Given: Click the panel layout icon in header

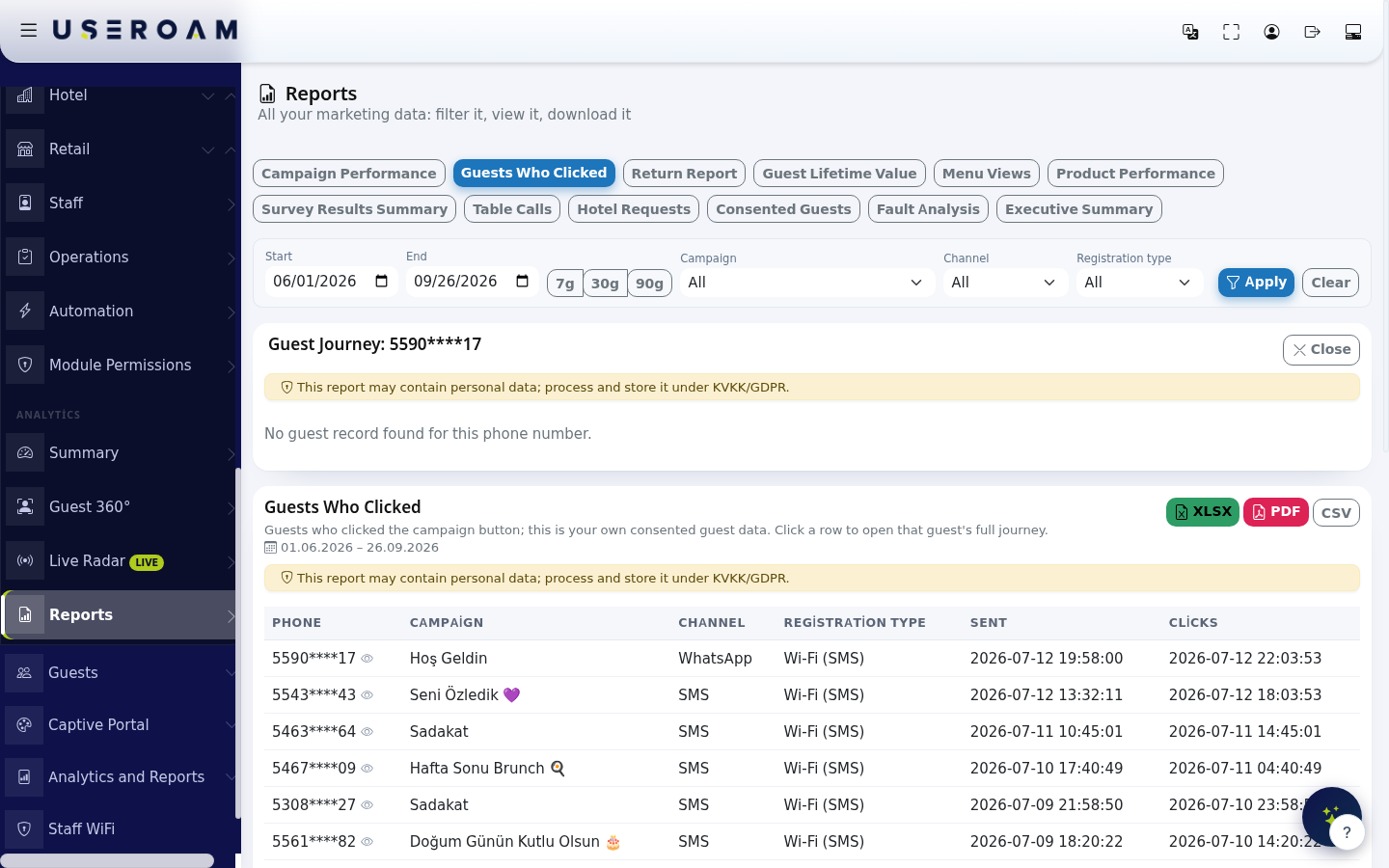Looking at the screenshot, I should click(1352, 32).
